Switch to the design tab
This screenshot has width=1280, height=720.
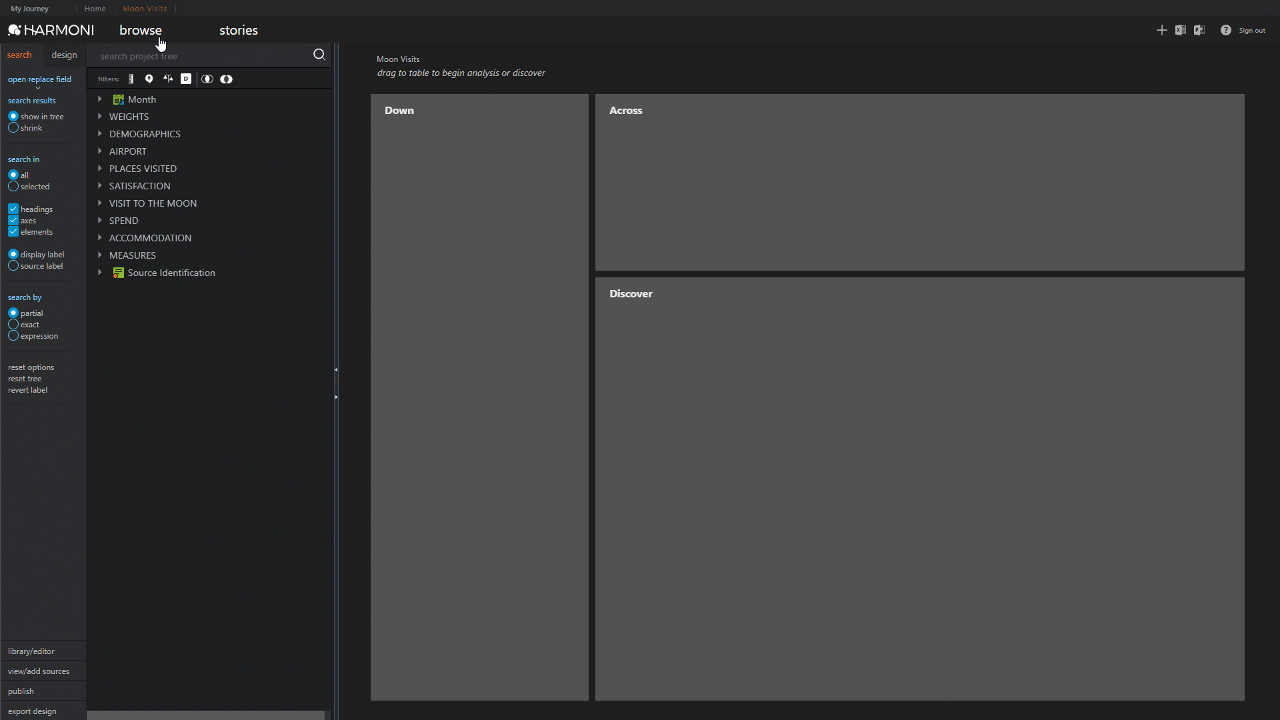coord(64,55)
